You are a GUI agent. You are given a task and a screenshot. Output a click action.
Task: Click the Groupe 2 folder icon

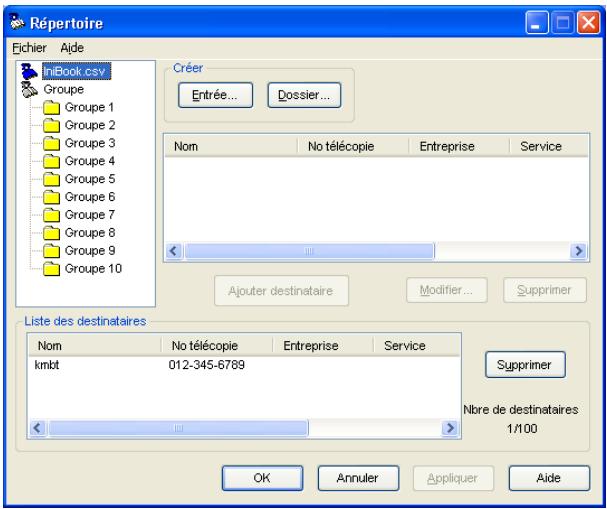click(51, 125)
